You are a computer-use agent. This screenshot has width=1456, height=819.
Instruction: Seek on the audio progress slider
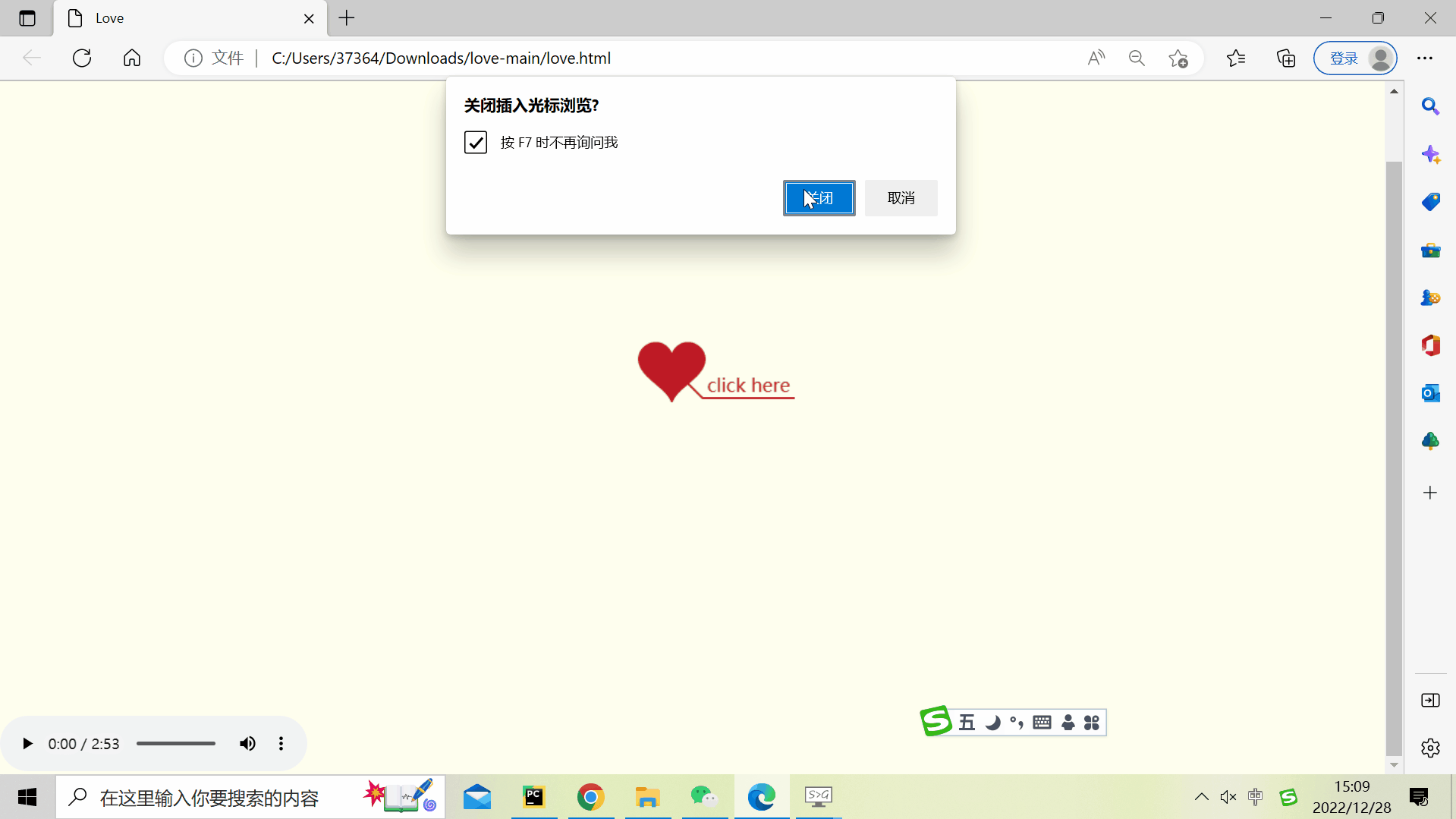click(176, 744)
